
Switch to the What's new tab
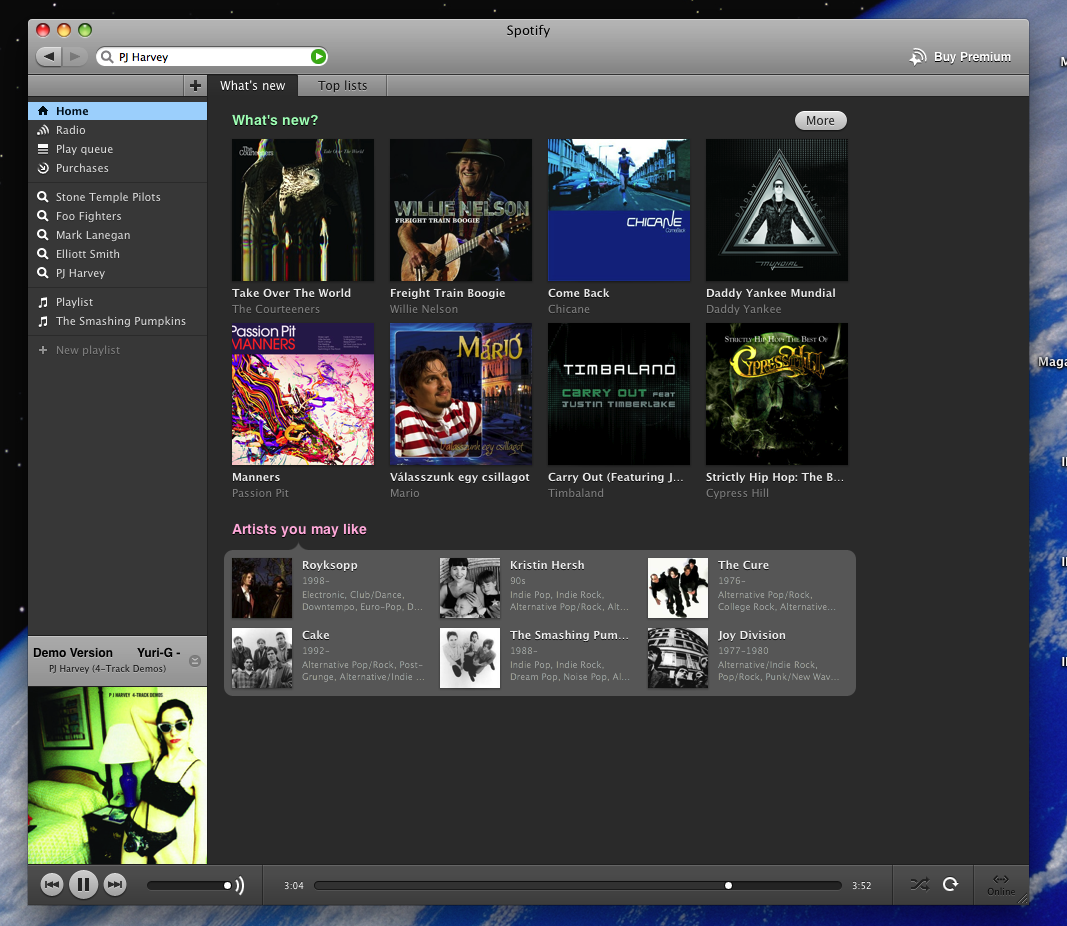[x=252, y=86]
